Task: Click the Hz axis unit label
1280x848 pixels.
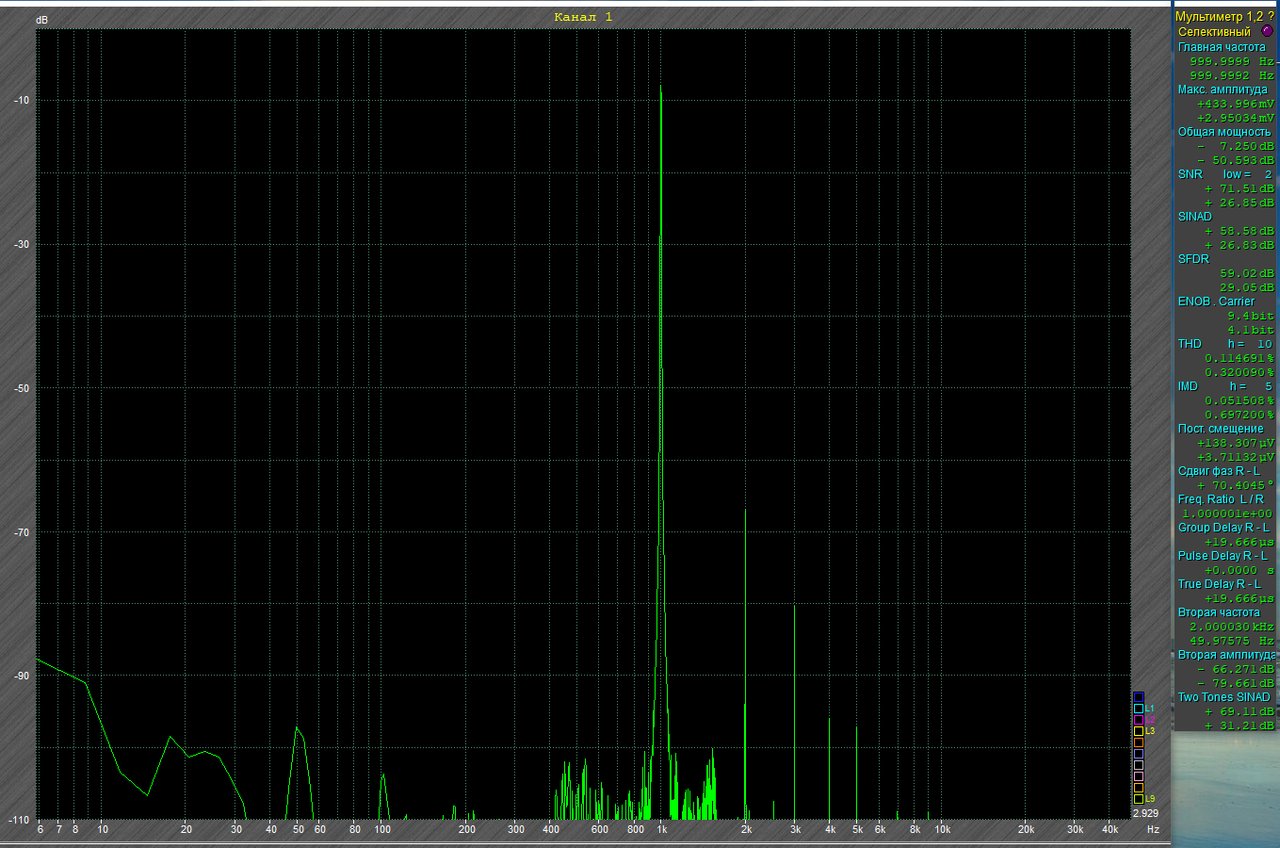Action: point(1153,830)
